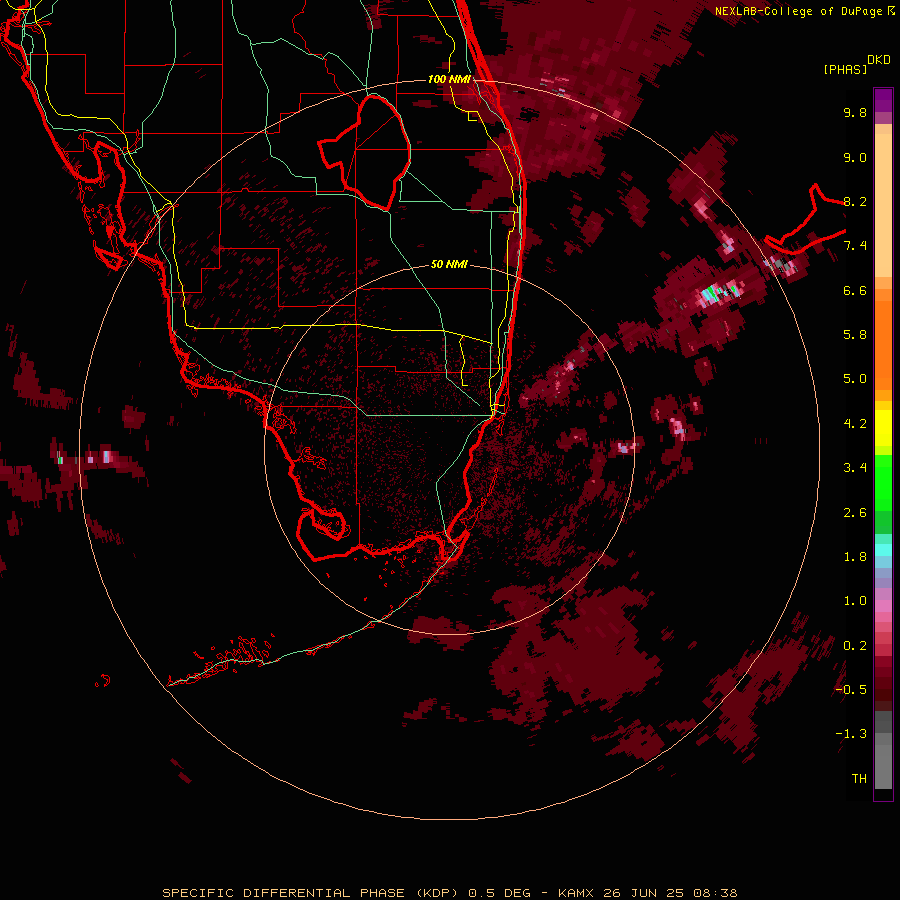Click the bright green color bar segment
Screen dimensions: 900x900
point(883,483)
